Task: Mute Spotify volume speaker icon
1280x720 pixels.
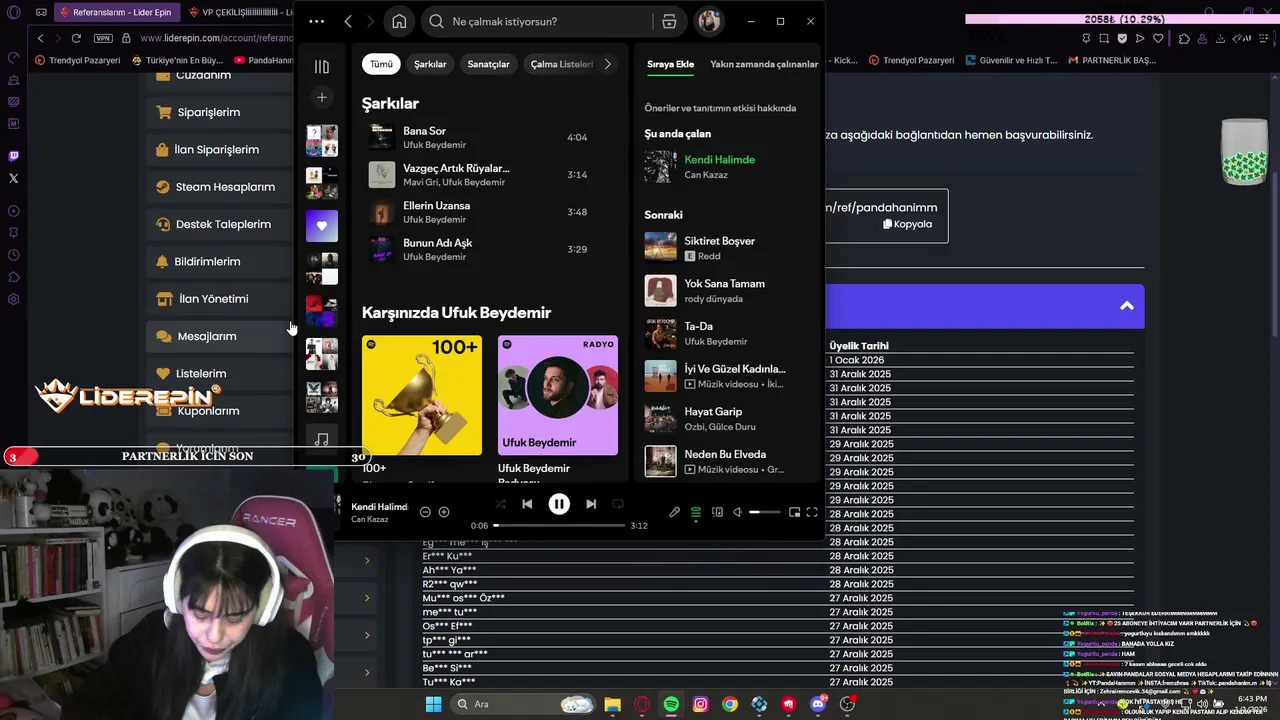Action: [738, 512]
